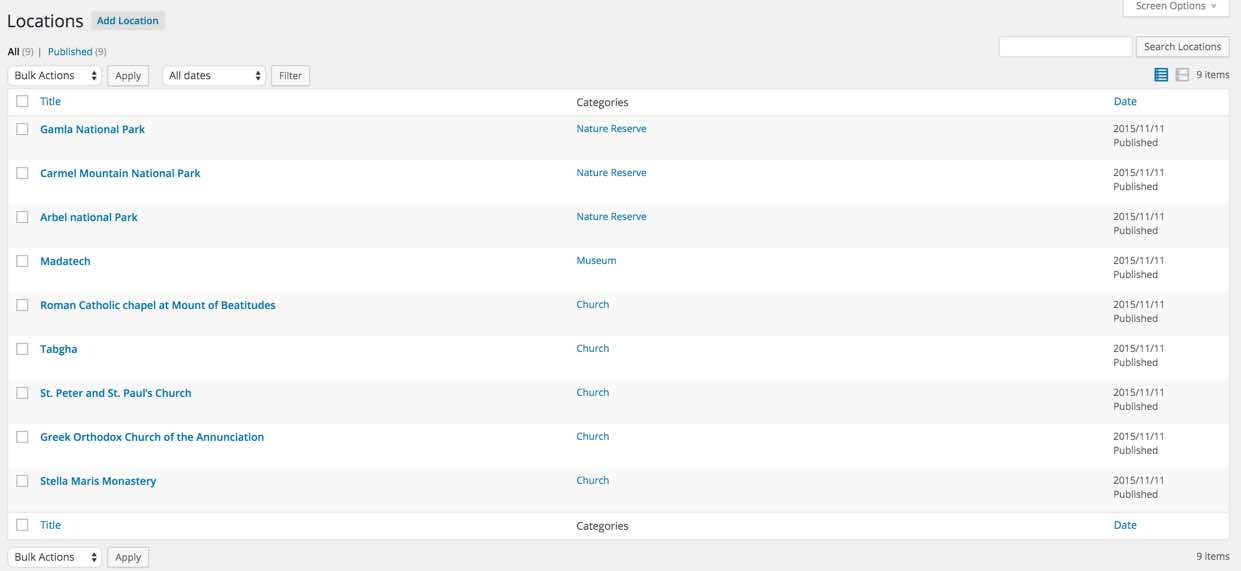Check the Gamla National Park checkbox

click(x=22, y=129)
